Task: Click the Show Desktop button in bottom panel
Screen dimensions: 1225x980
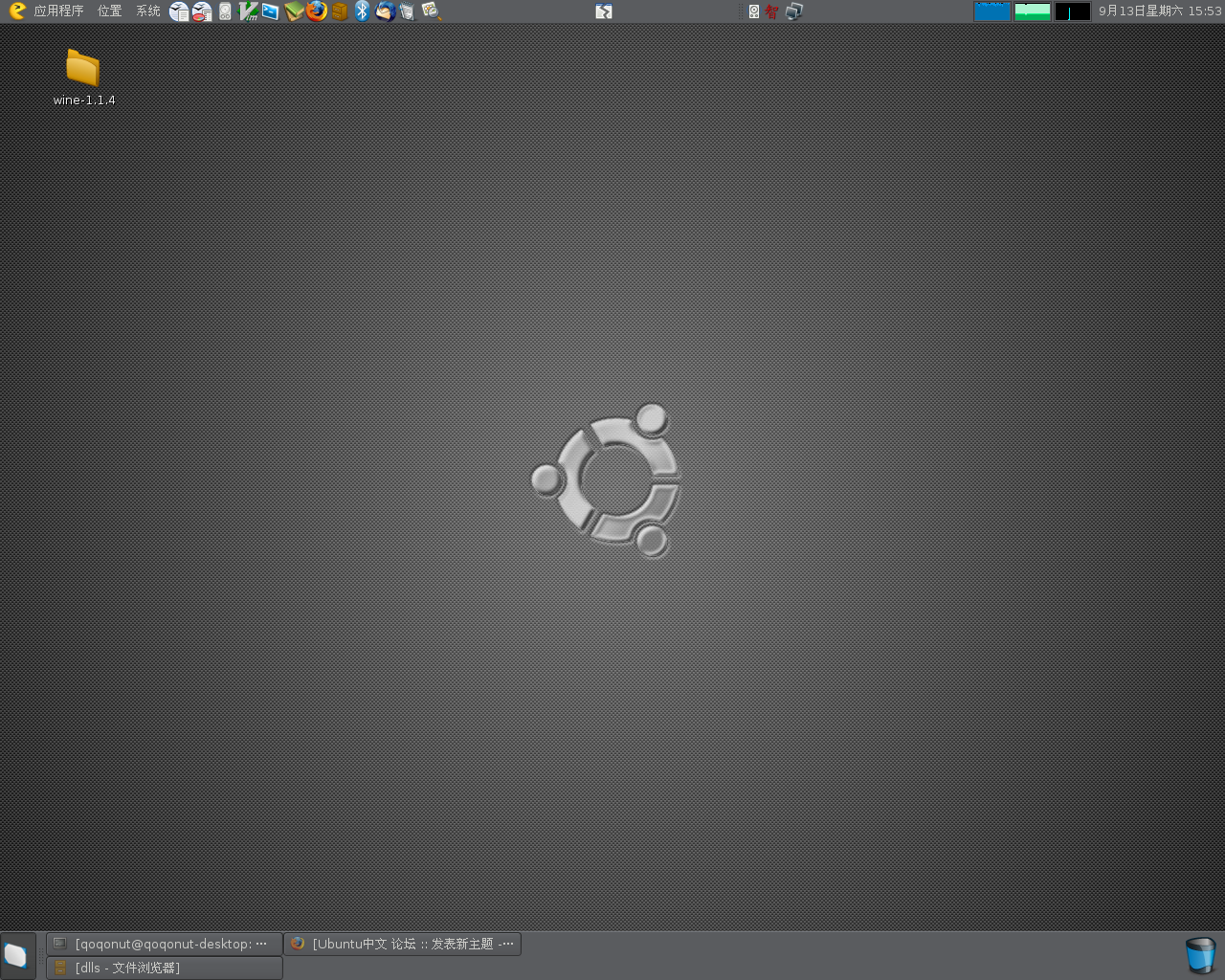Action: coord(16,955)
